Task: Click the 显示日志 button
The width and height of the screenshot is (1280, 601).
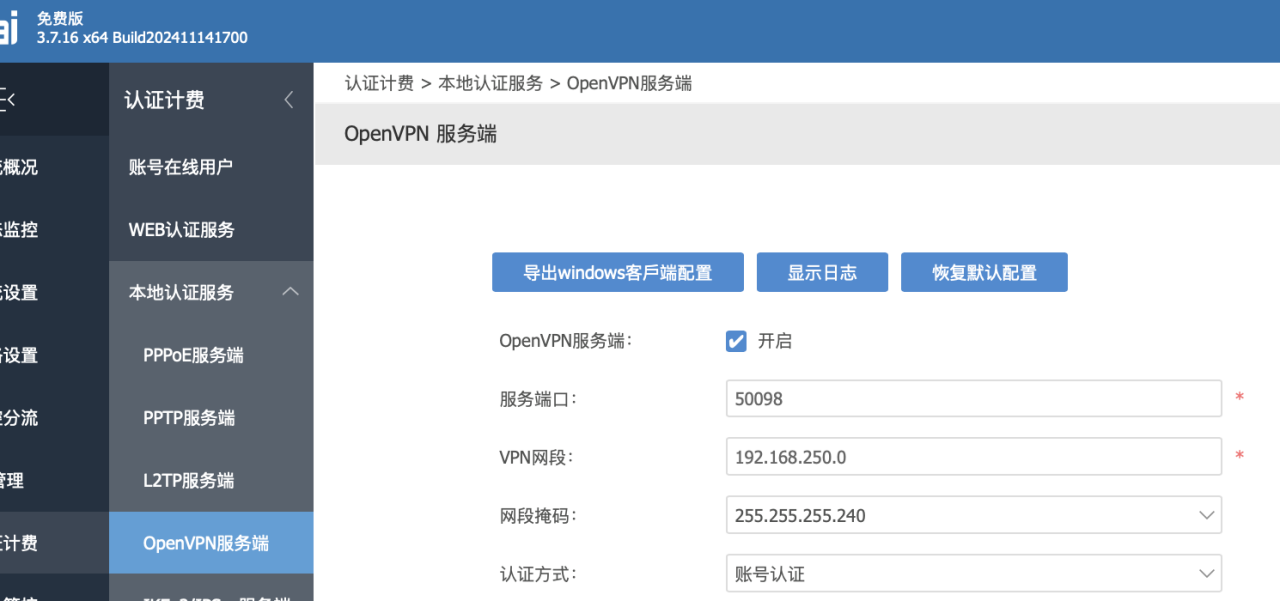Action: [822, 272]
